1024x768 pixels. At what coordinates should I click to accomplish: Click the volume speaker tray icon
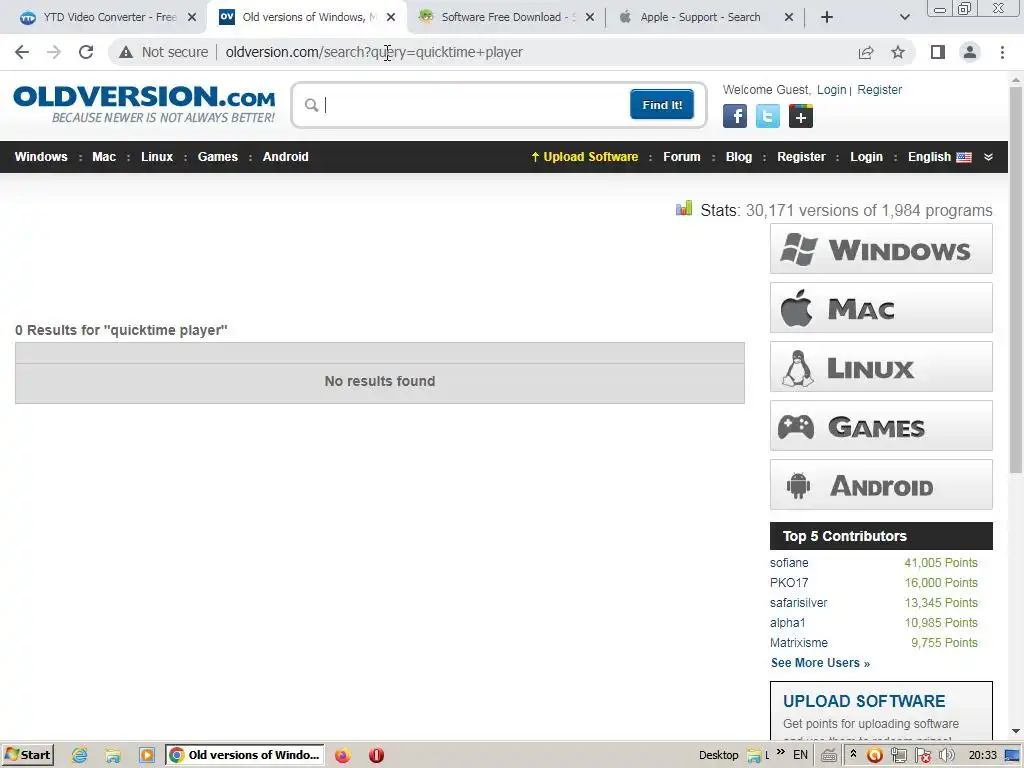946,756
